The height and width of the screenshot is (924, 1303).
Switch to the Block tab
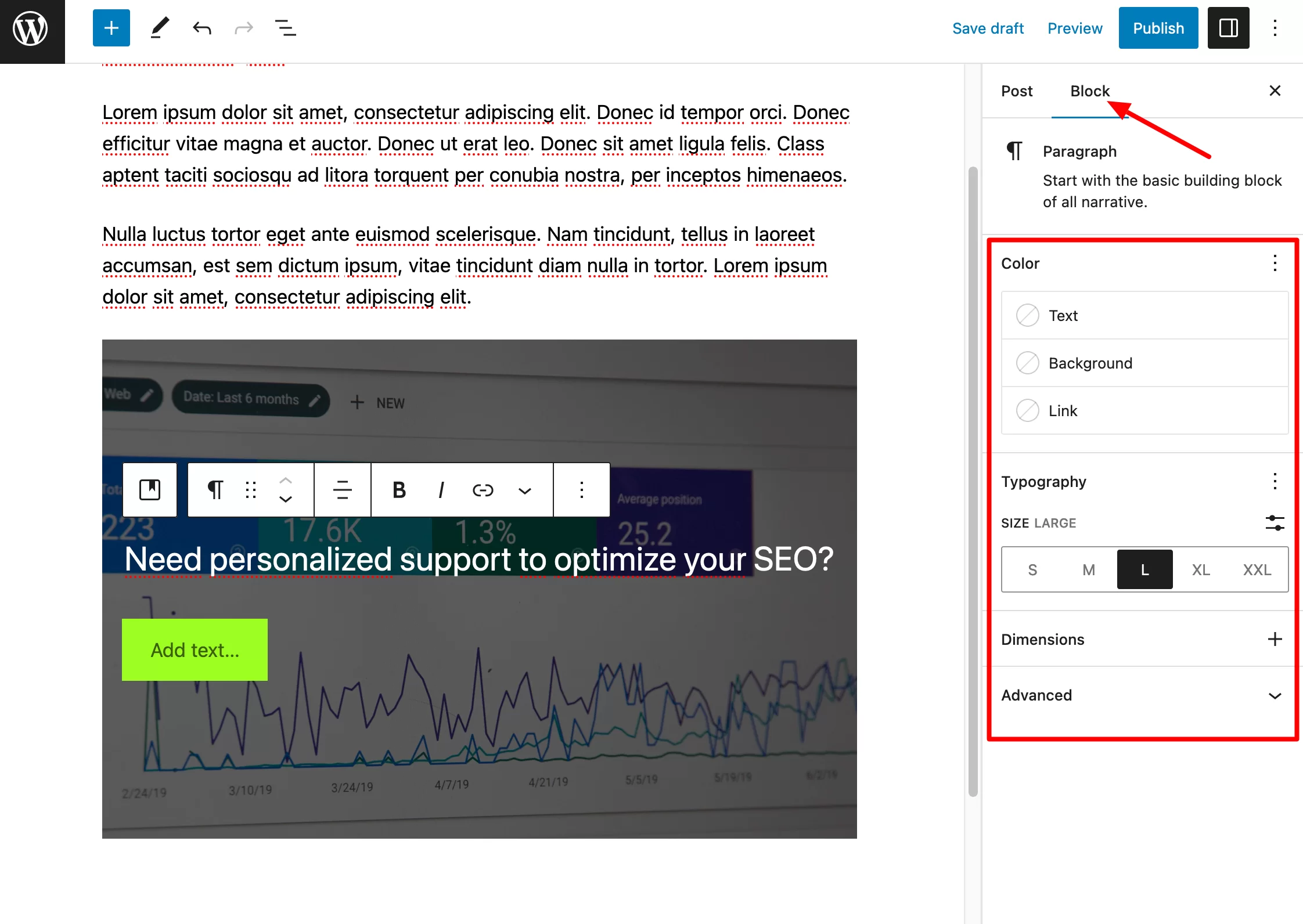[x=1090, y=91]
